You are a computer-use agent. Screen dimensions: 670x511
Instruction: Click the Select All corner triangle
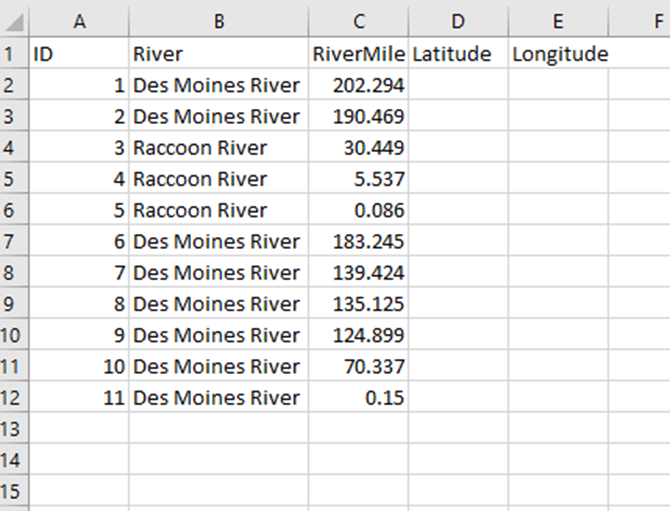coord(15,21)
